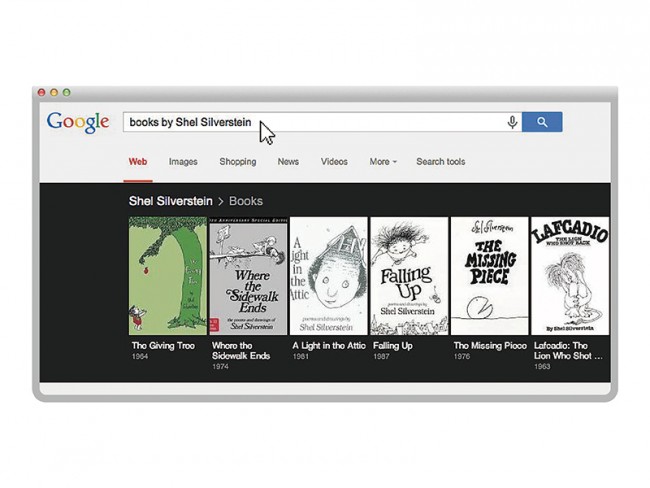Select the Web tab
Image resolution: width=650 pixels, height=488 pixels.
click(138, 162)
